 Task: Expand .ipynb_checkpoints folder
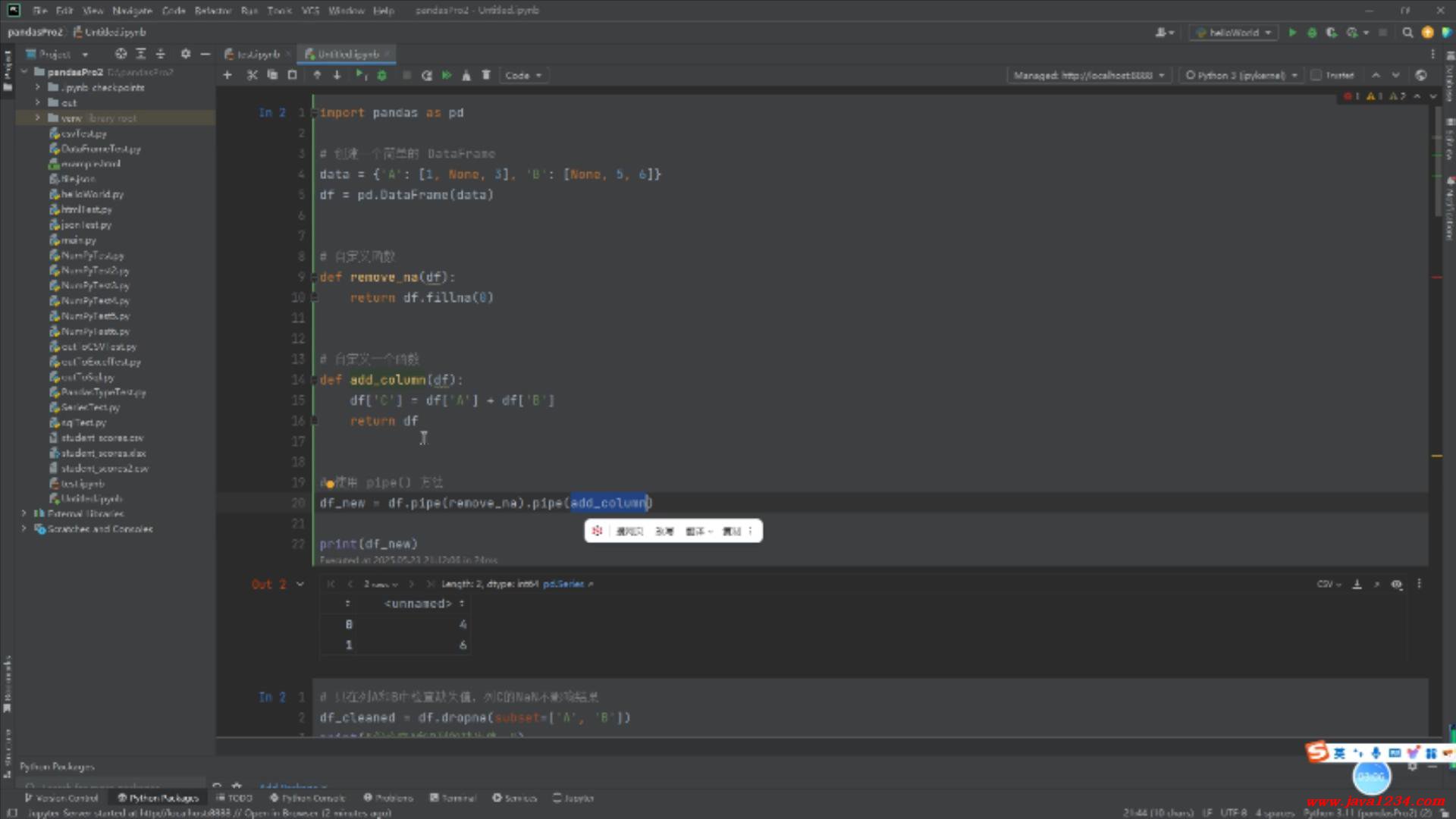(37, 87)
